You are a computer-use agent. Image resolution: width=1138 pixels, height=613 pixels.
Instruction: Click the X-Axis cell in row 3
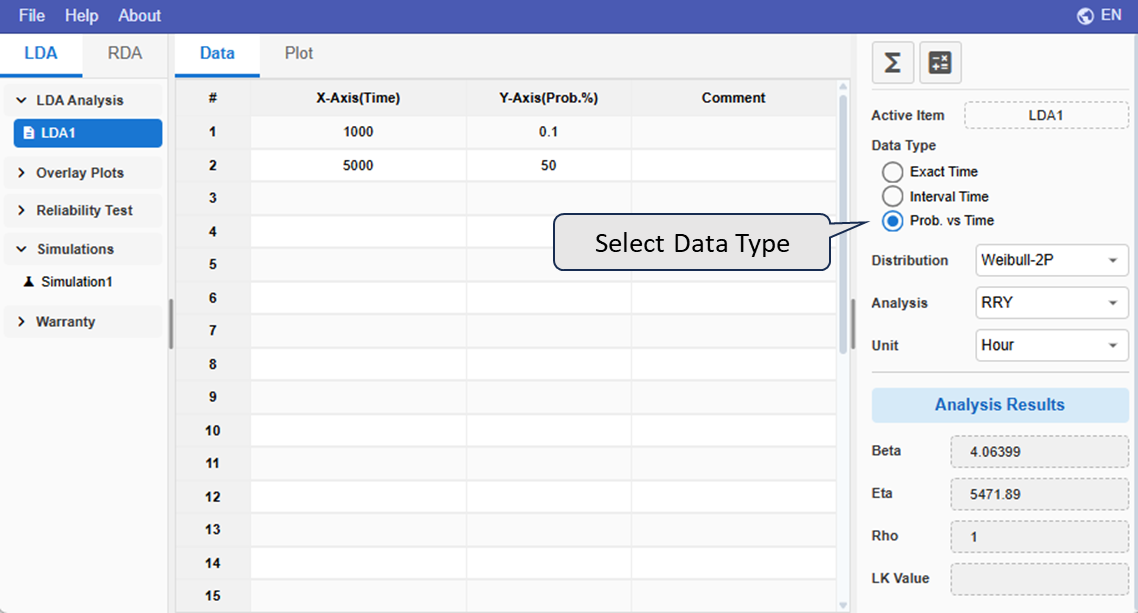coord(359,198)
